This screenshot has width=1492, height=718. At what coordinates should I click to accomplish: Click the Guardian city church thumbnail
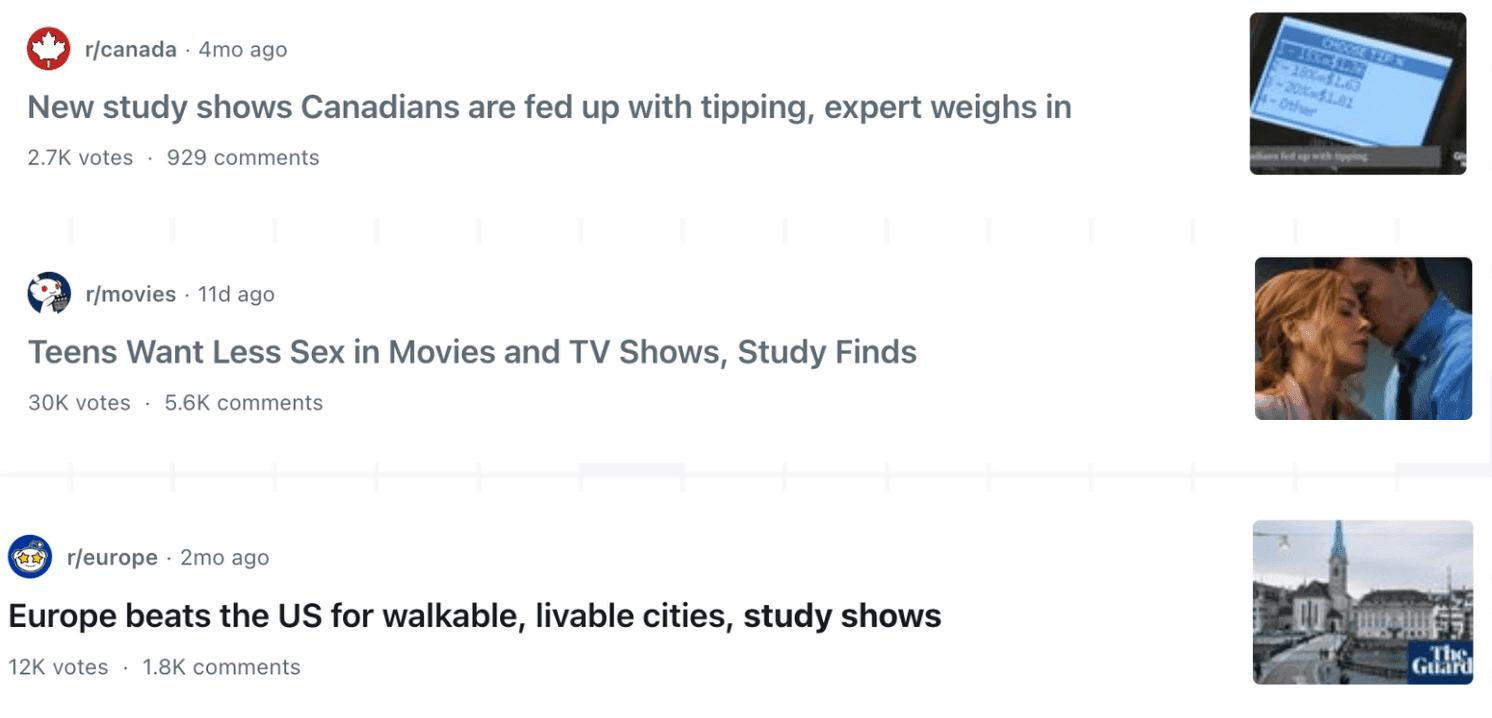(1362, 602)
